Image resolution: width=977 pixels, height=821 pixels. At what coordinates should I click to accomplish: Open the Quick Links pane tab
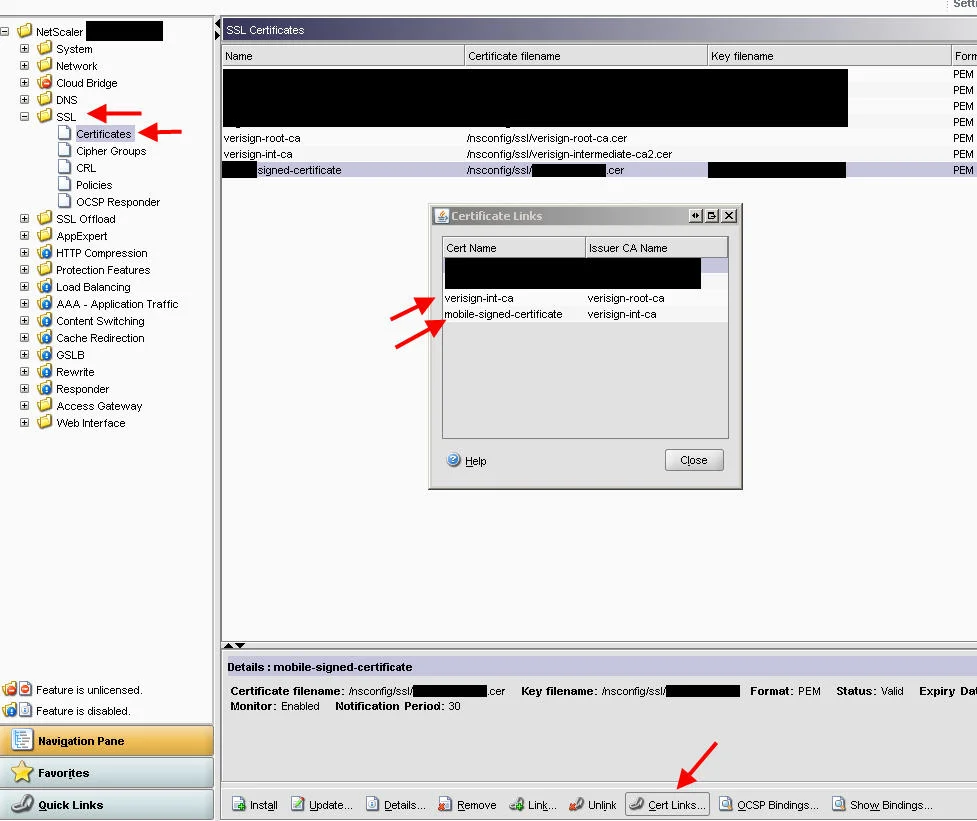[x=107, y=804]
